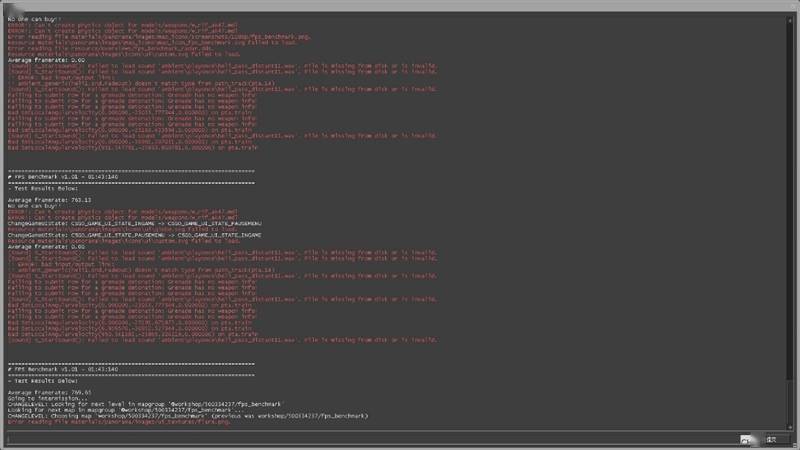
Task: Click the 'Average framerate: 763.13' line
Action: [x=50, y=200]
